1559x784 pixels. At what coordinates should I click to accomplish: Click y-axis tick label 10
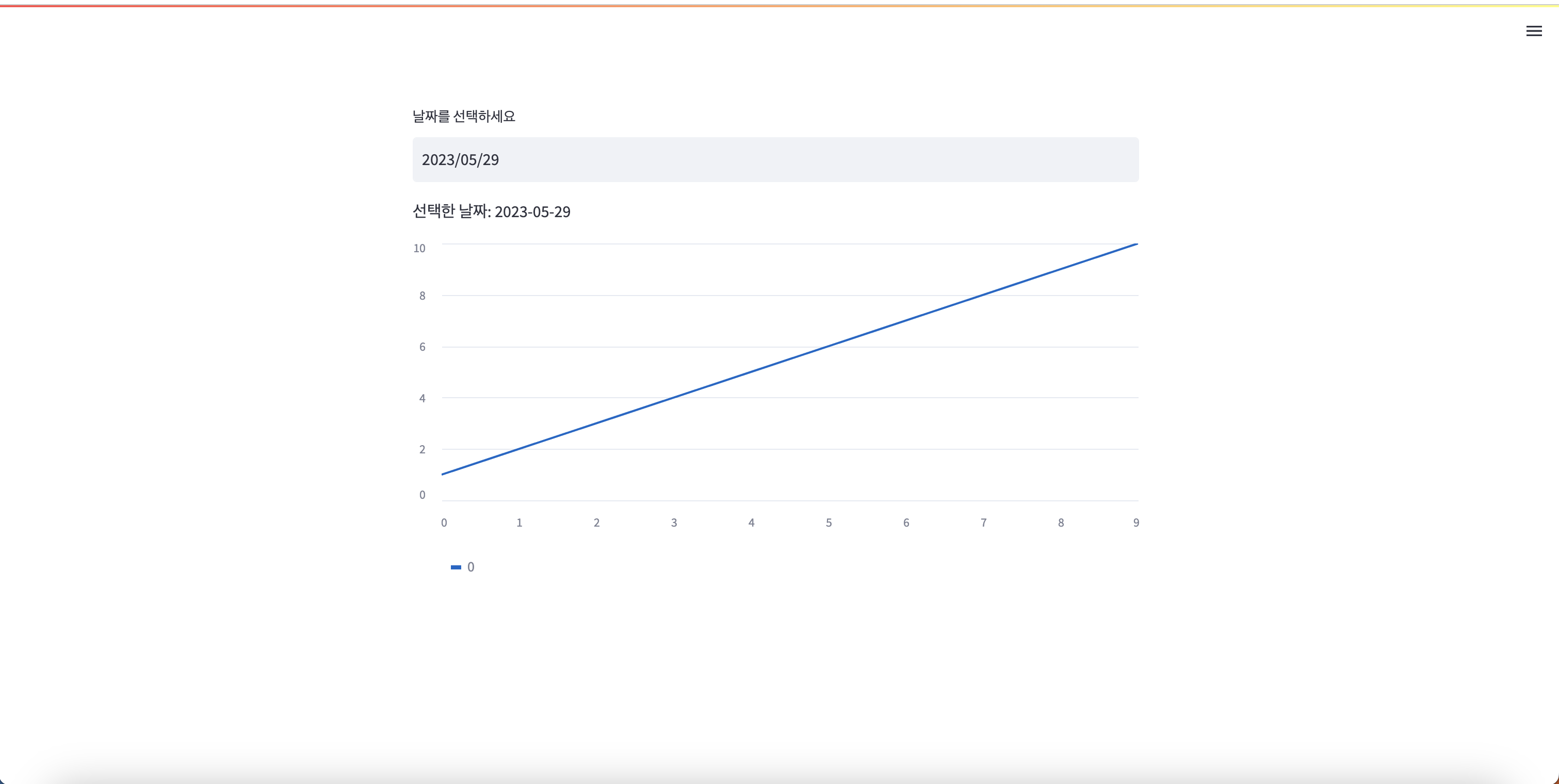[419, 248]
